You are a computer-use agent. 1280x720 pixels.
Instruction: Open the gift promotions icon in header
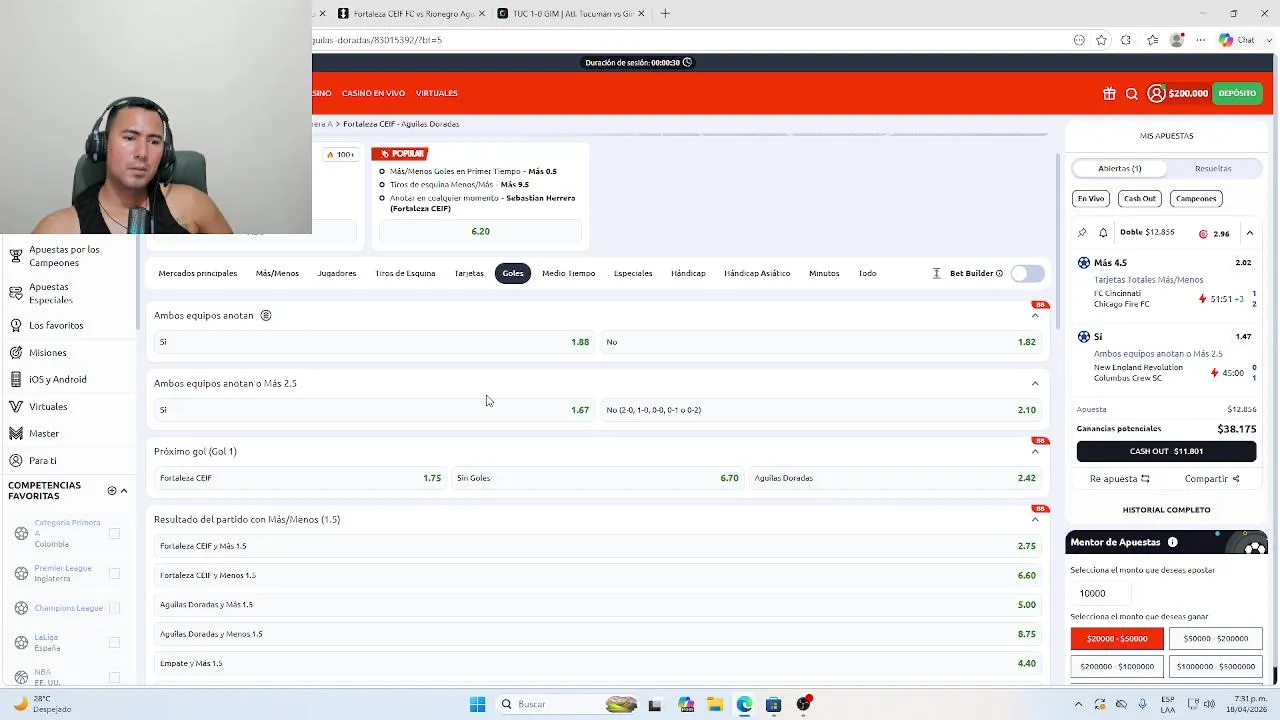[1109, 93]
